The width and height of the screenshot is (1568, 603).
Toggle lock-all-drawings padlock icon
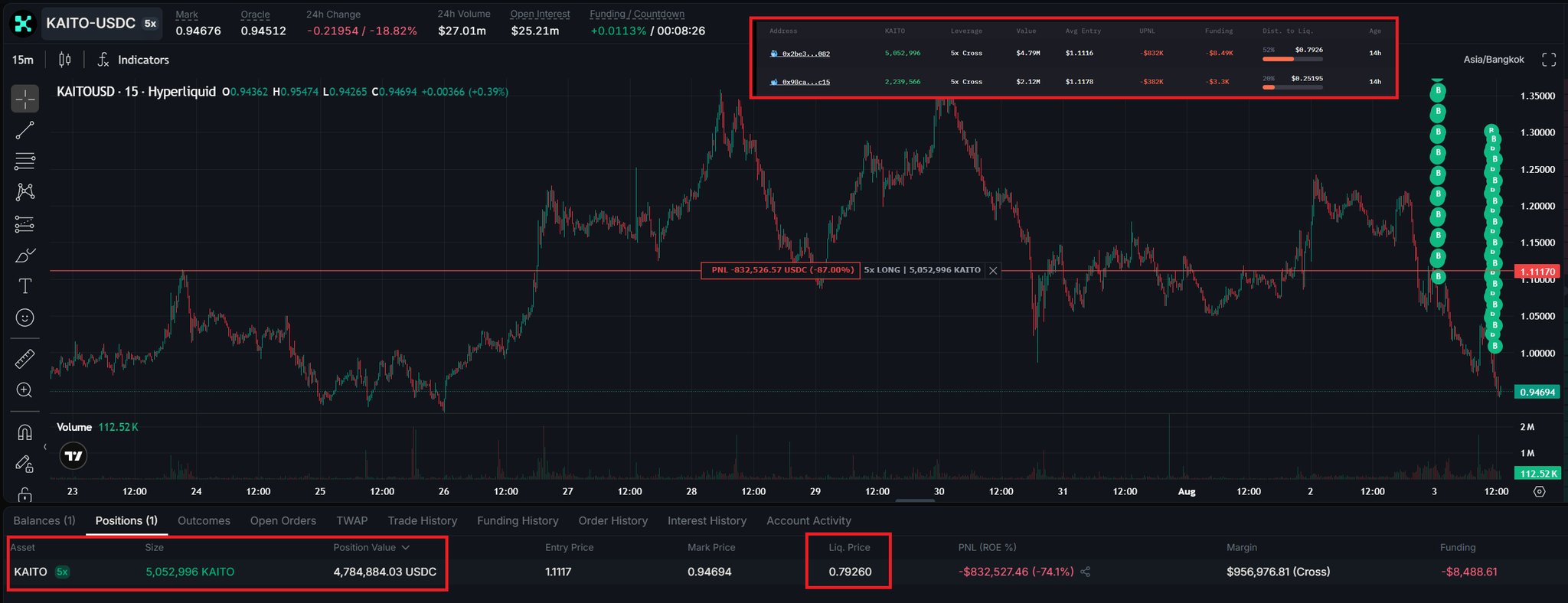click(x=24, y=495)
